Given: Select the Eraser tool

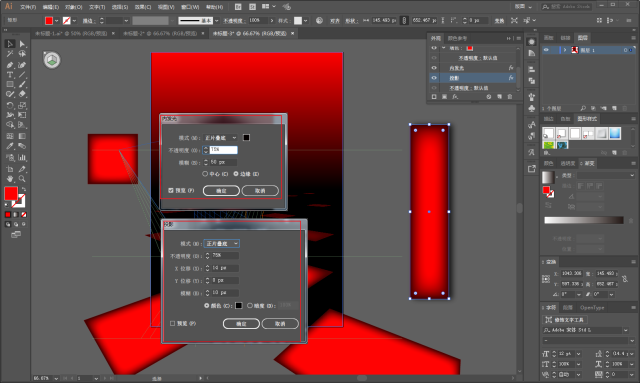Looking at the screenshot, I should click(22, 94).
